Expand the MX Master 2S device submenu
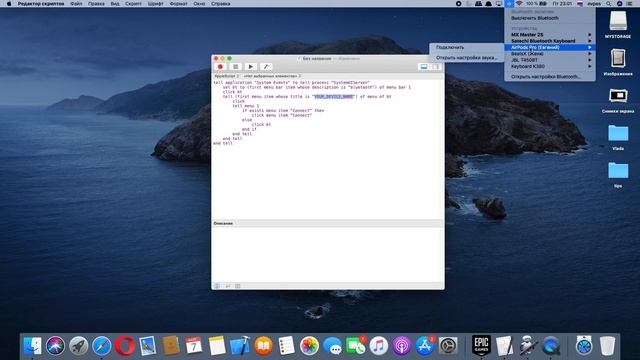 [550, 35]
